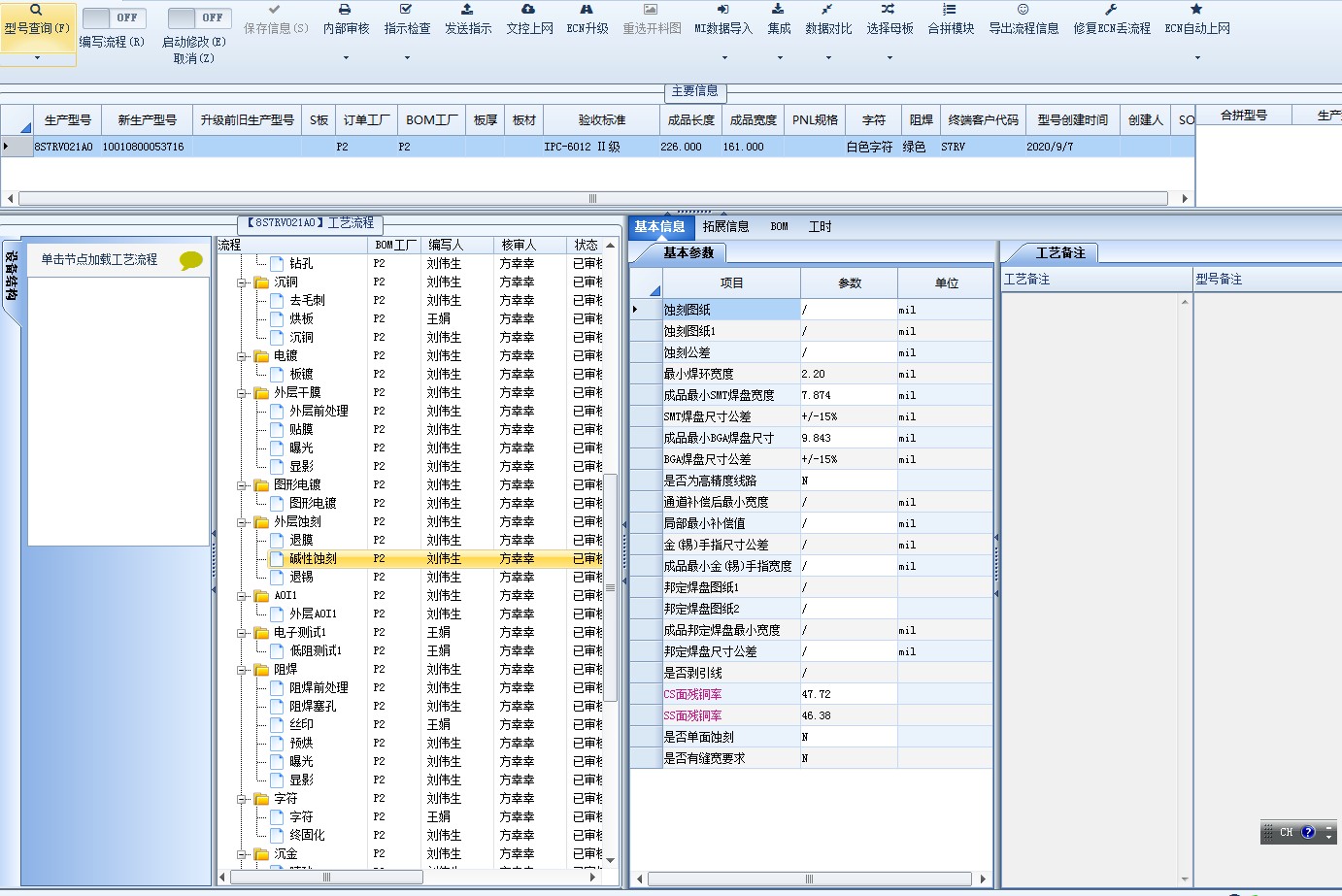Screen dimensions: 1342x896
Task: Click the vertical scrollbar of the process tree
Action: [611, 587]
